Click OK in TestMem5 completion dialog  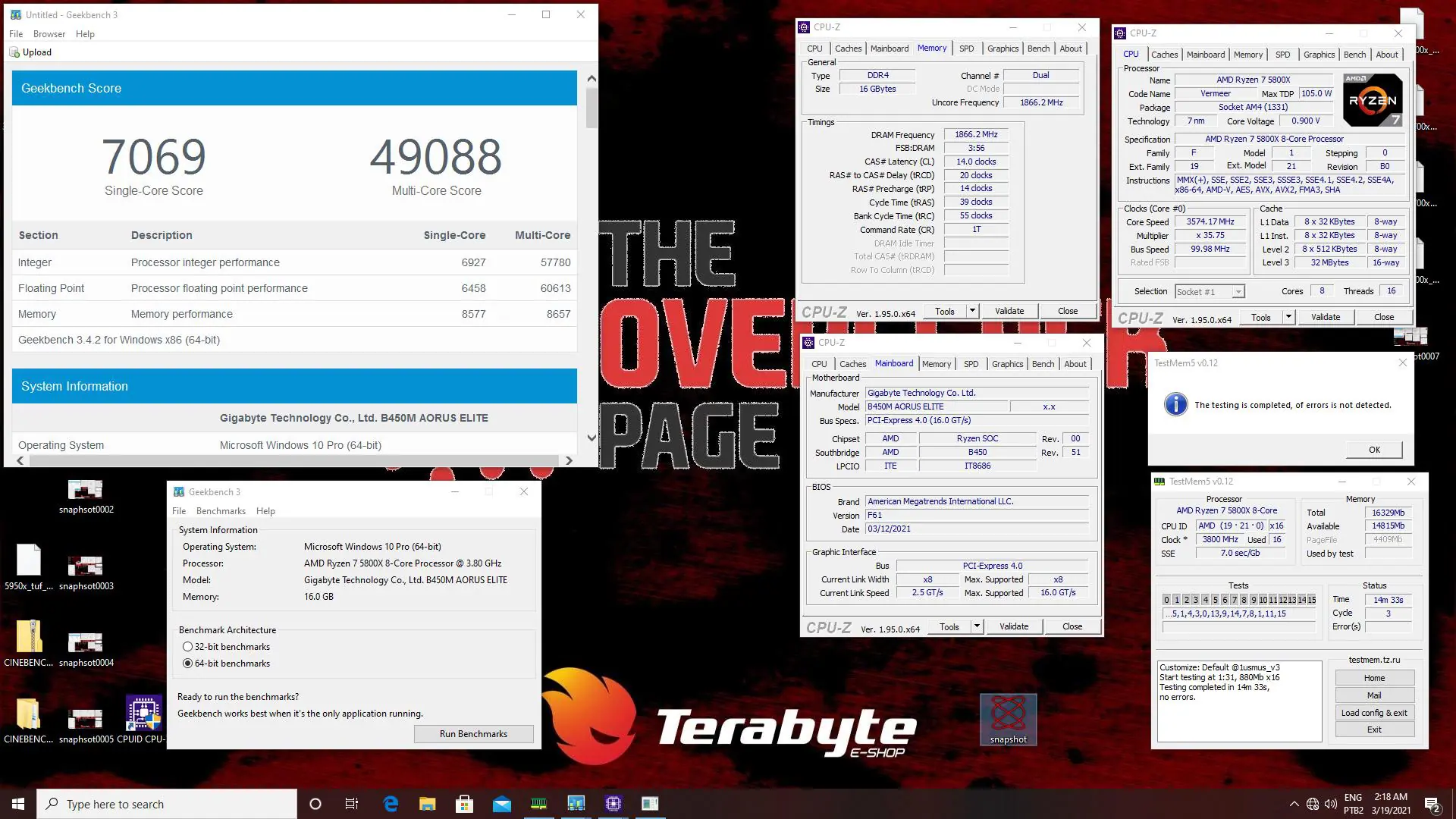click(x=1374, y=450)
